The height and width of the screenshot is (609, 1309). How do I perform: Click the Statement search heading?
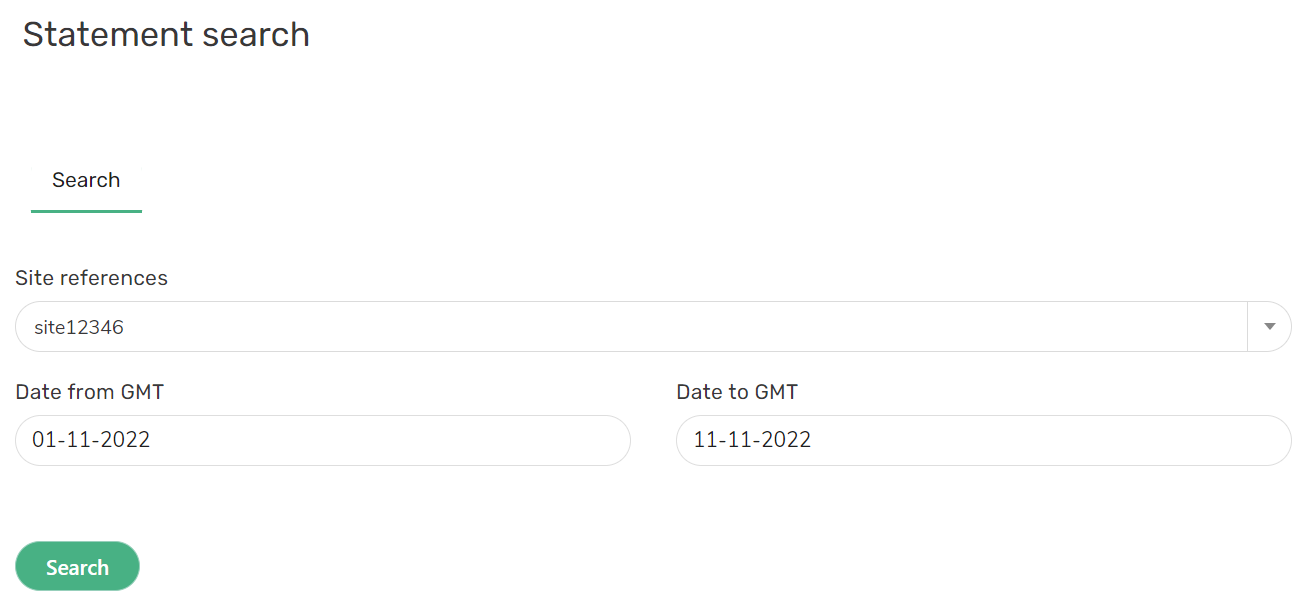point(166,35)
